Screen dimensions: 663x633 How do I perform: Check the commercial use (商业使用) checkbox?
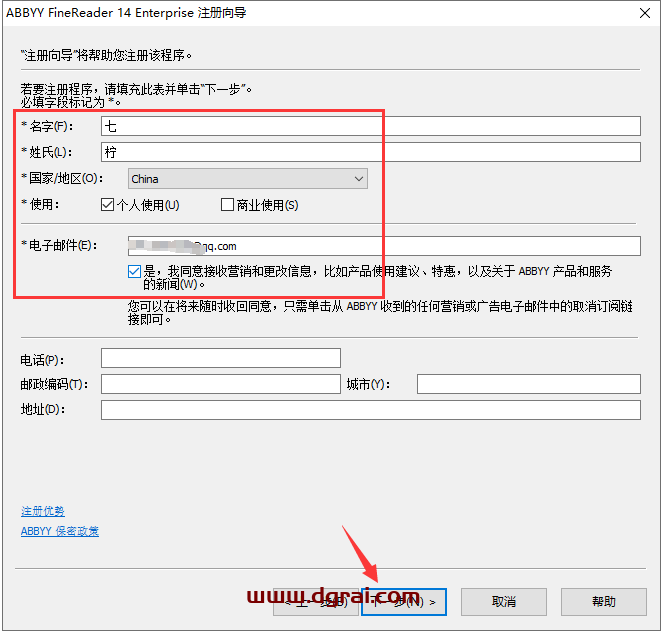[x=227, y=205]
